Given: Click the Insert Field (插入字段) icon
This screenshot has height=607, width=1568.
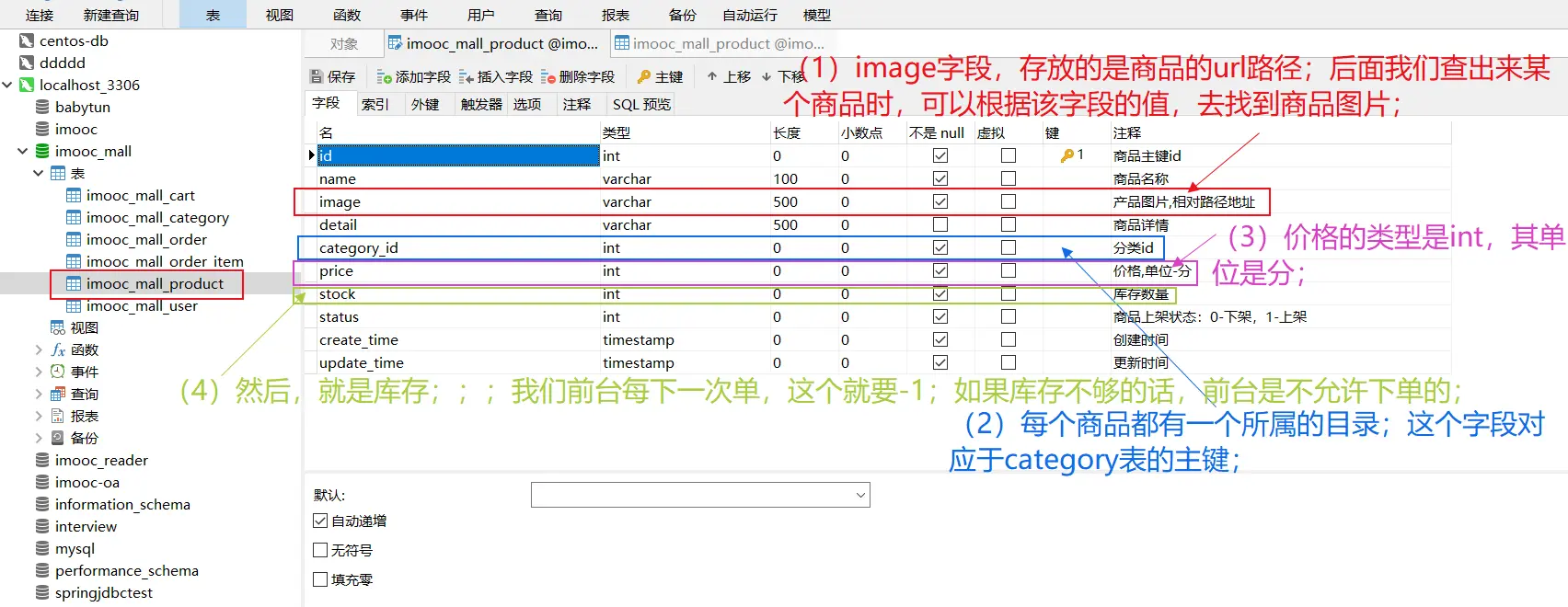Looking at the screenshot, I should (x=467, y=77).
